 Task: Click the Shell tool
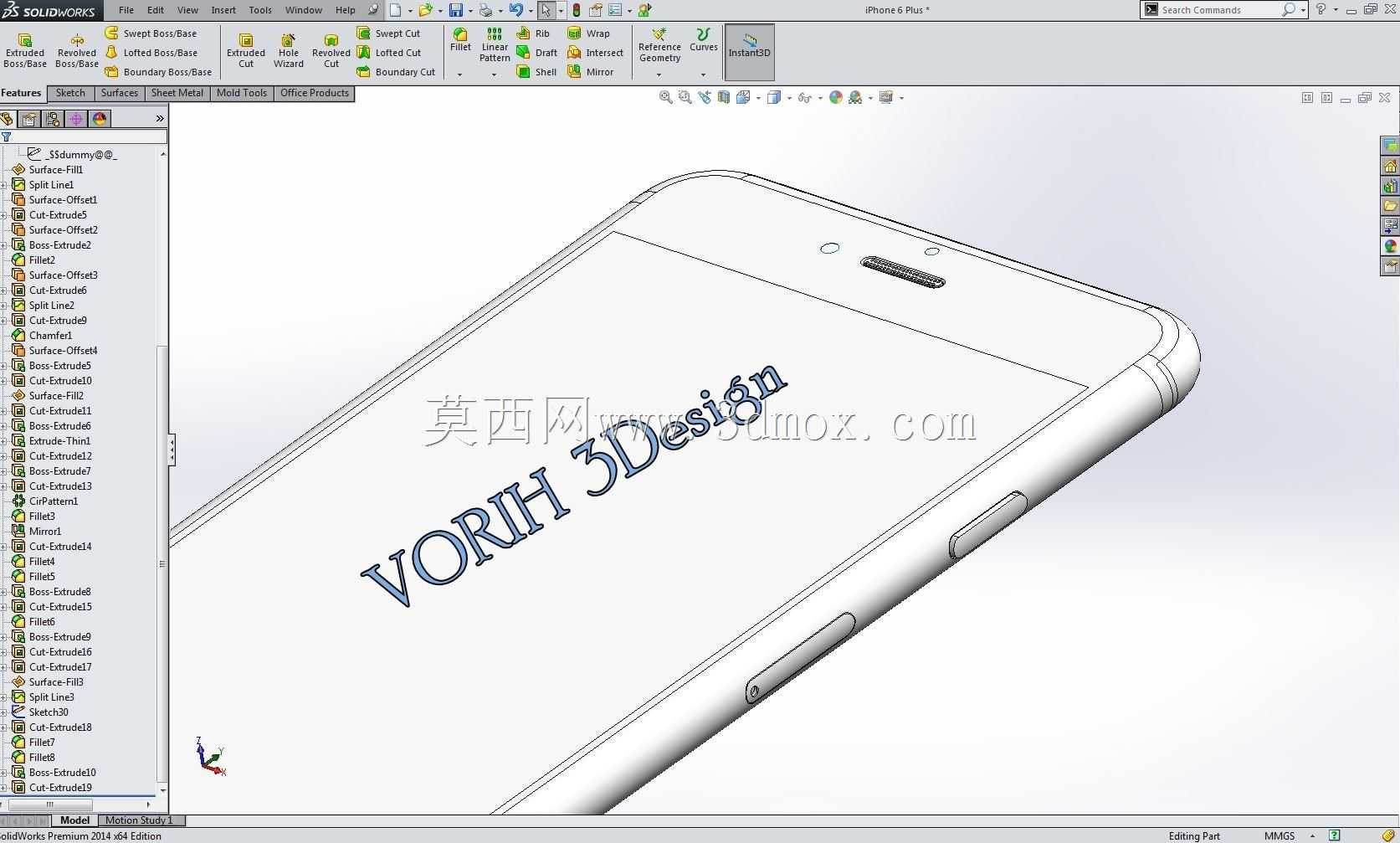pyautogui.click(x=537, y=71)
